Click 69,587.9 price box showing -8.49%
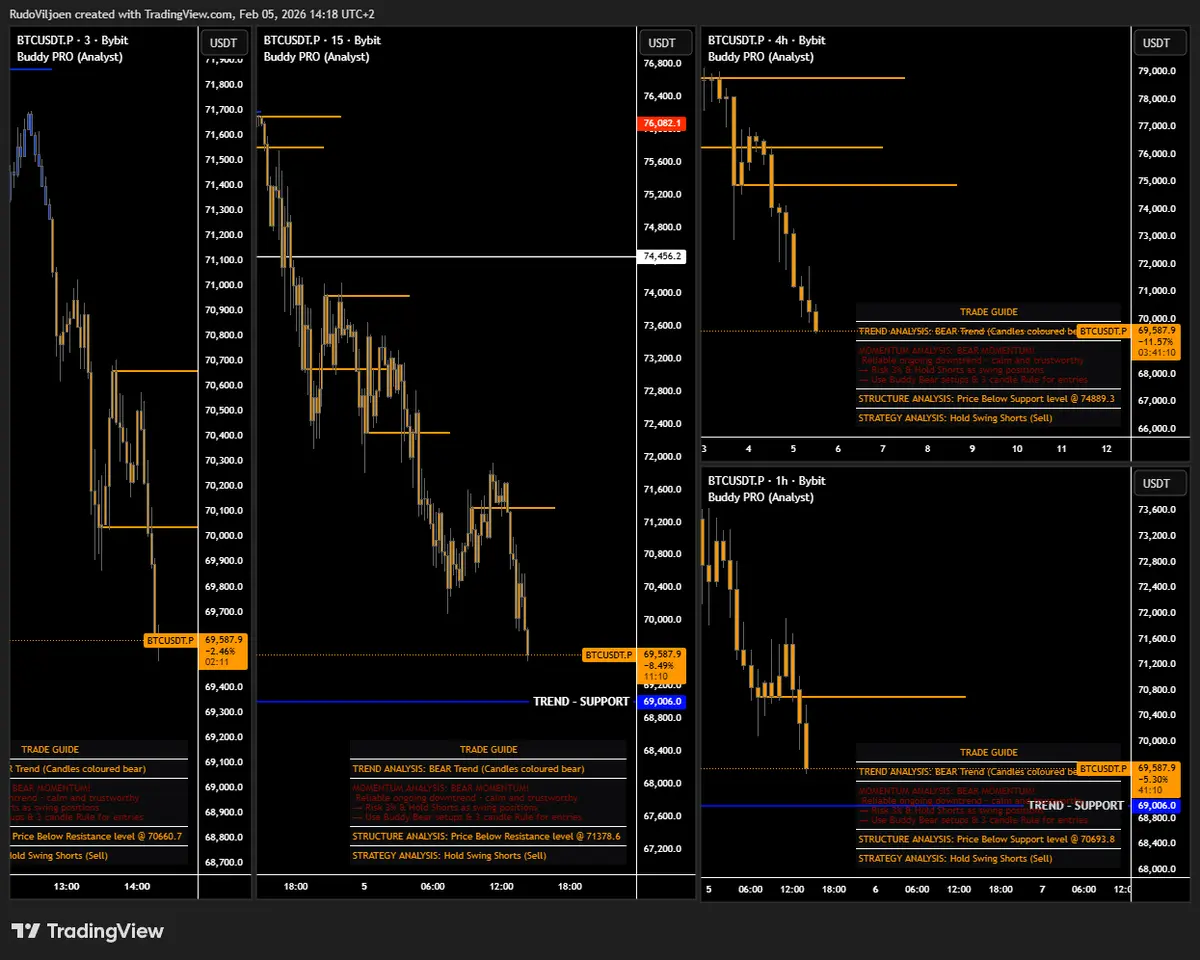 click(x=663, y=665)
